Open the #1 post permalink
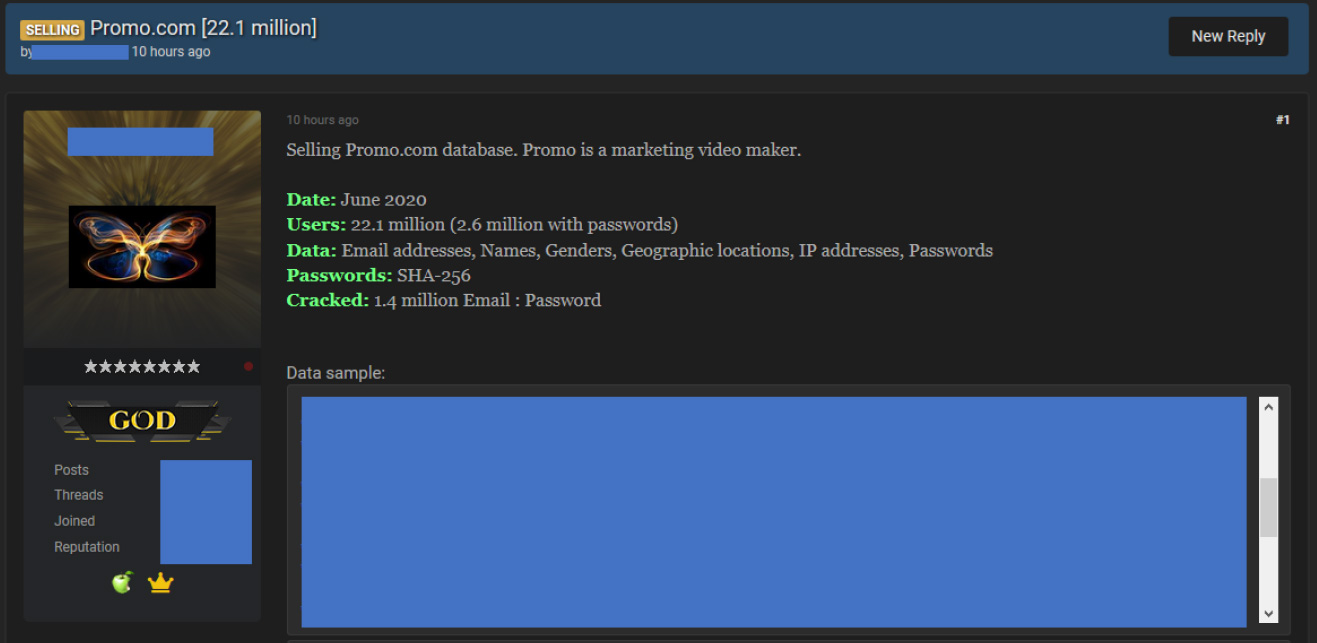The width and height of the screenshot is (1317, 643). click(x=1282, y=120)
